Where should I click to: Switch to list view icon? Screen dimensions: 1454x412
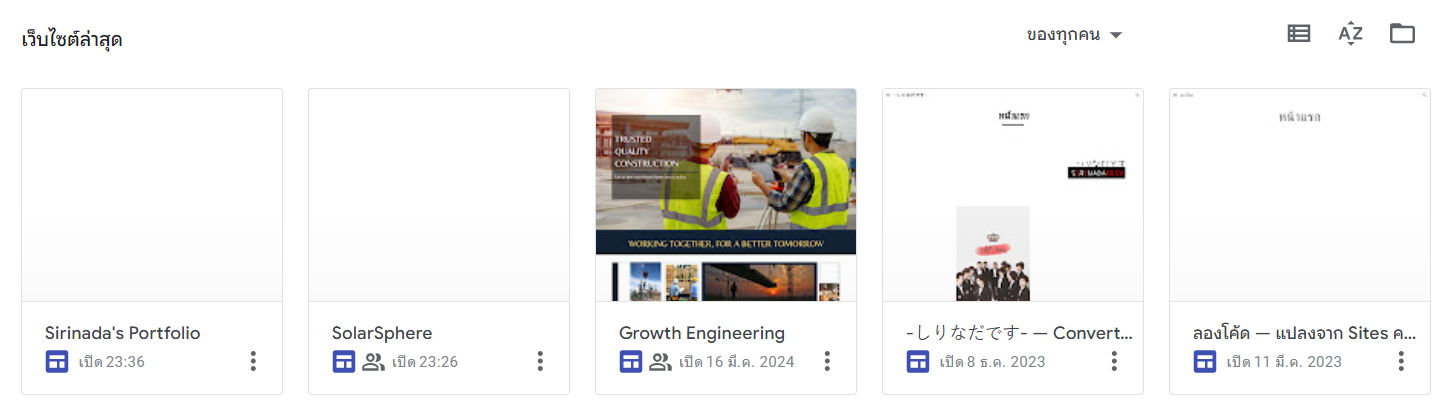pyautogui.click(x=1298, y=34)
